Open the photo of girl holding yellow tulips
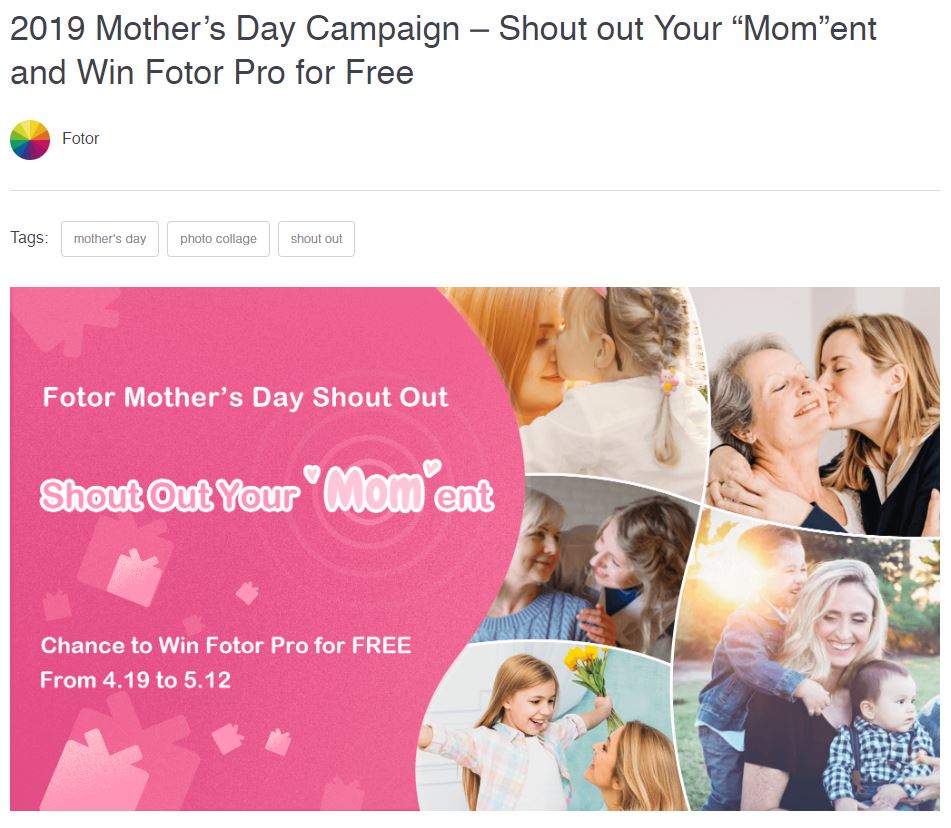The height and width of the screenshot is (828, 951). (x=546, y=728)
